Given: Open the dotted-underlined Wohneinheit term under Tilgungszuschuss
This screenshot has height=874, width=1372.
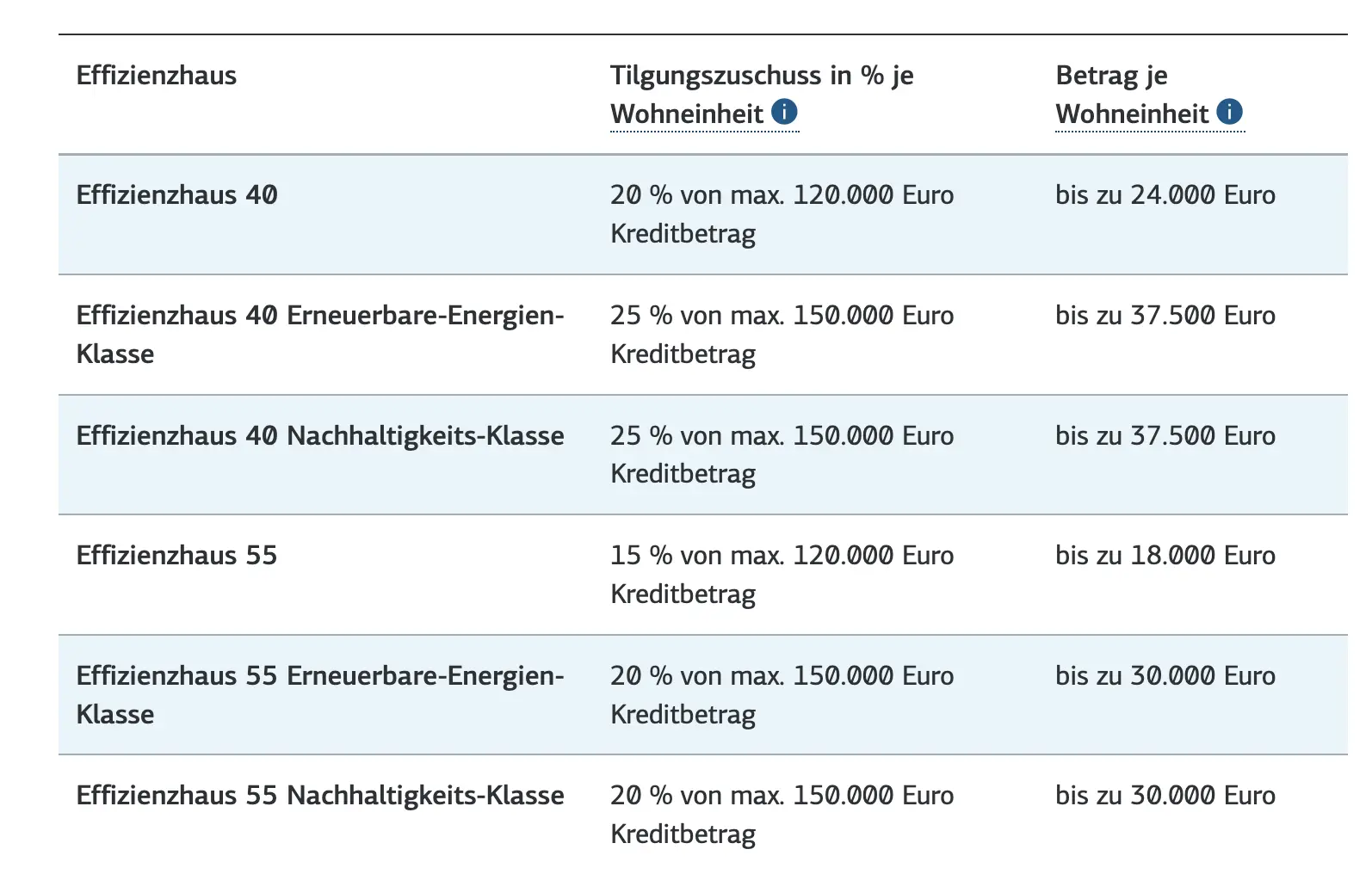Looking at the screenshot, I should coord(687,114).
